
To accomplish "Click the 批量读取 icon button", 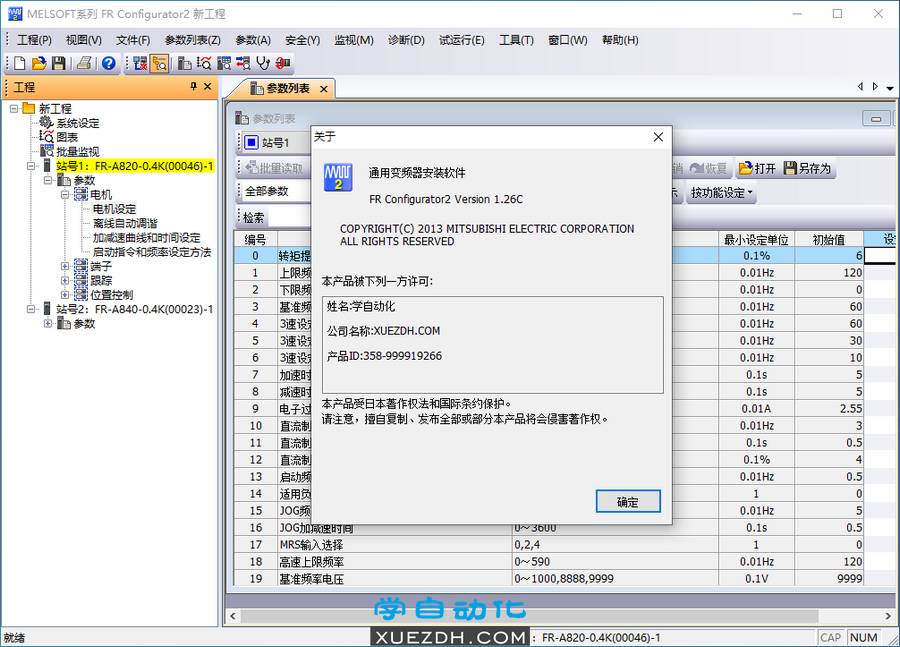I will pos(274,168).
